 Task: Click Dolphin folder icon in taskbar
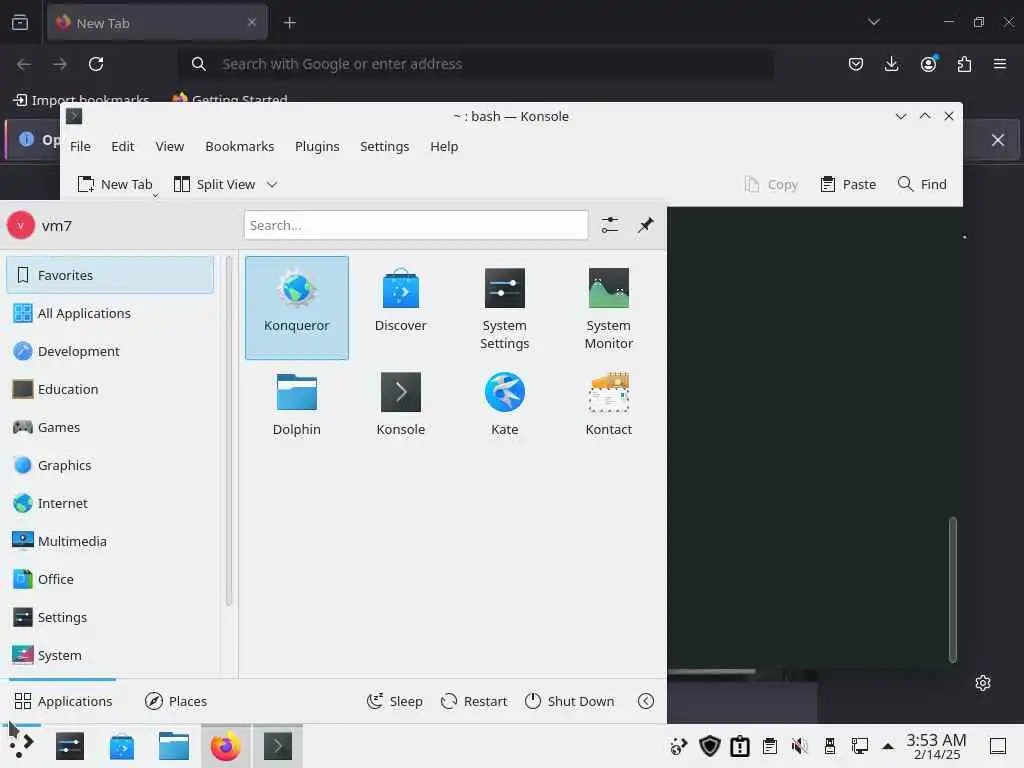174,746
